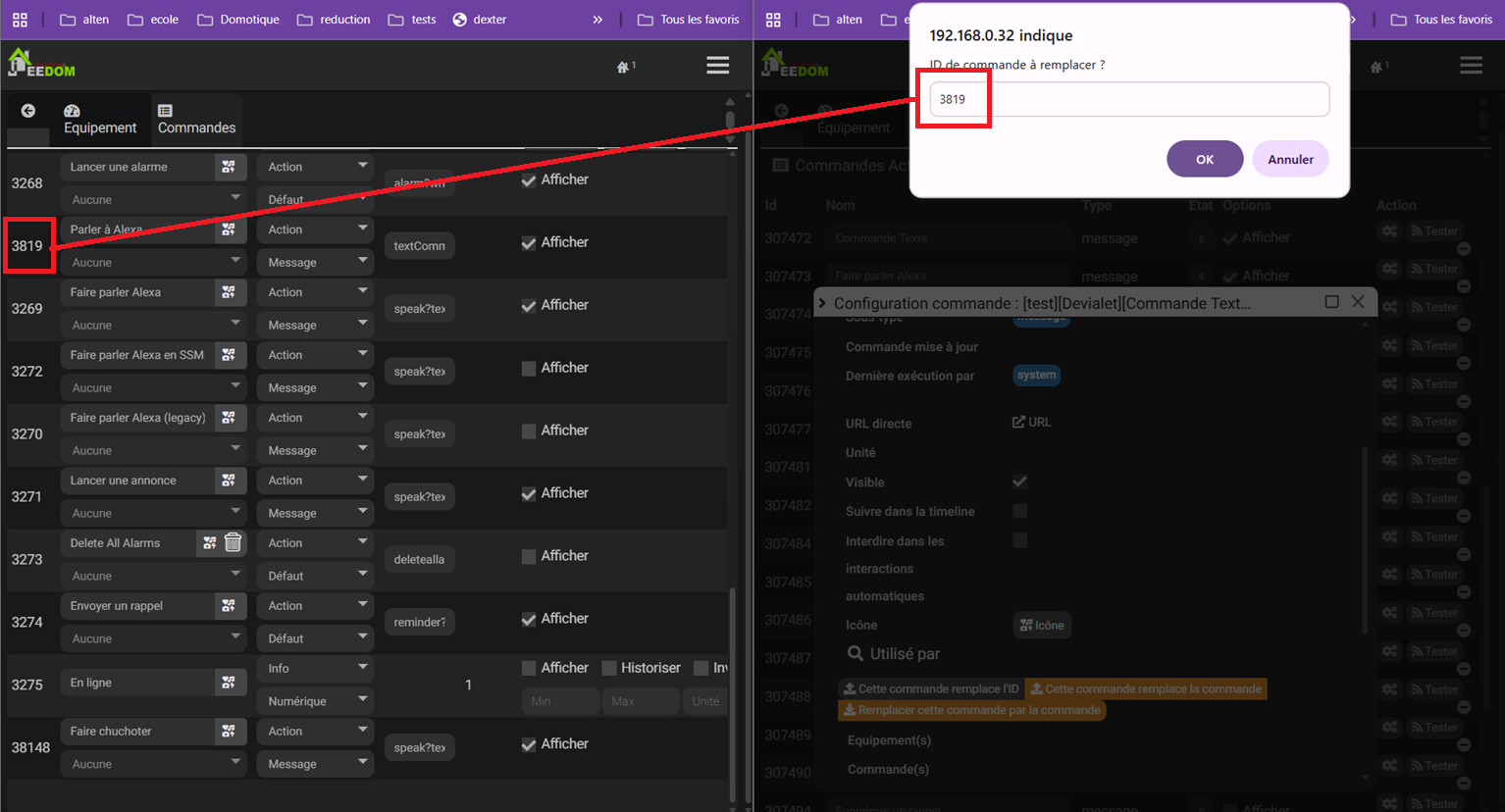Viewport: 1505px width, 812px height.
Task: Click the textComn logical ID field
Action: tap(419, 246)
